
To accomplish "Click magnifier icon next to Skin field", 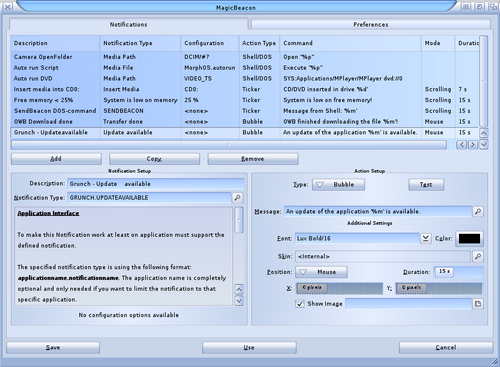I will (478, 256).
